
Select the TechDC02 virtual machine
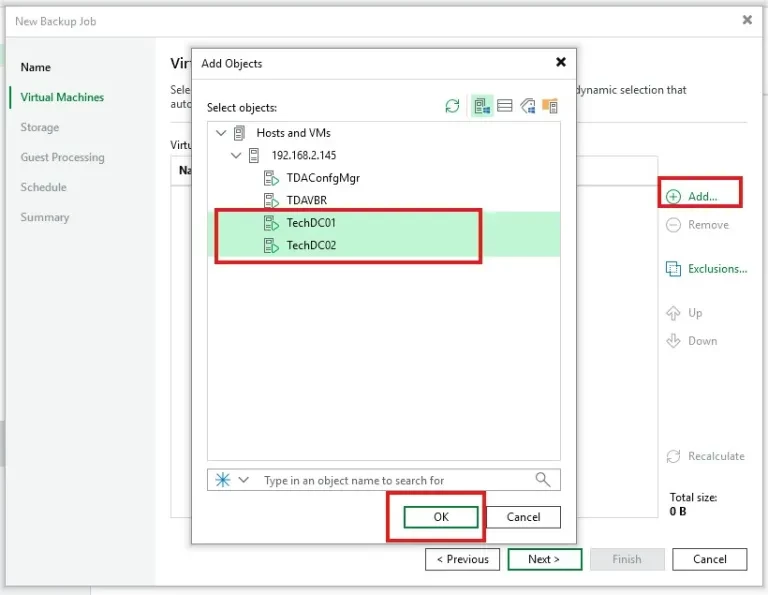coord(311,245)
